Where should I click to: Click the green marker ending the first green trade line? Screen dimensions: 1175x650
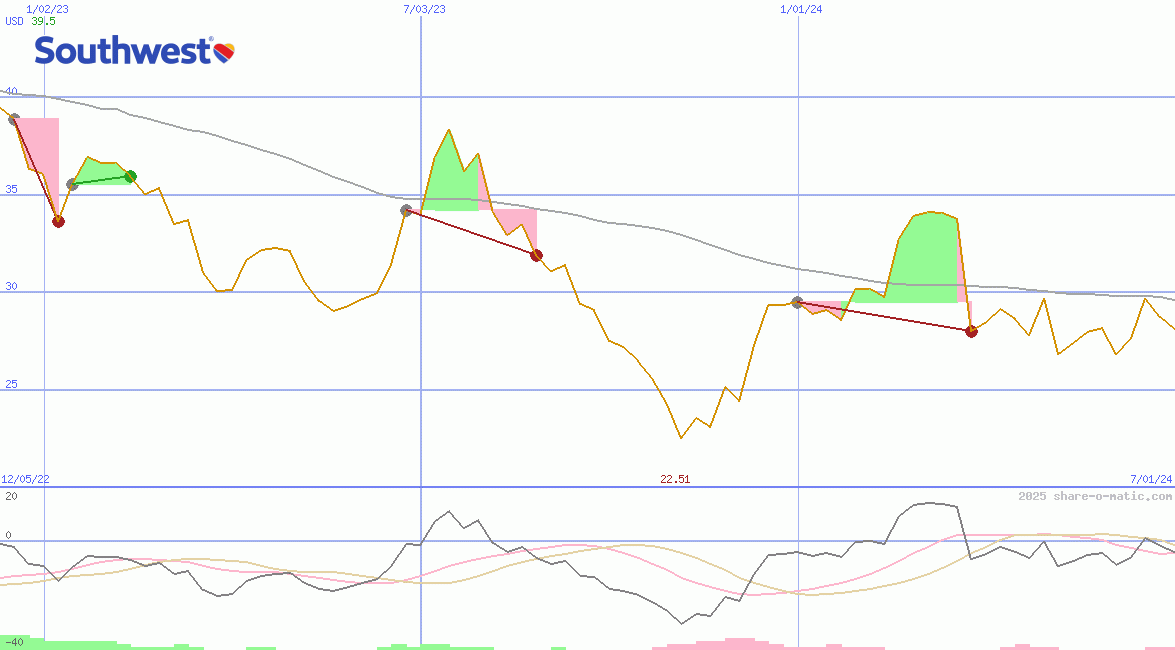point(130,177)
